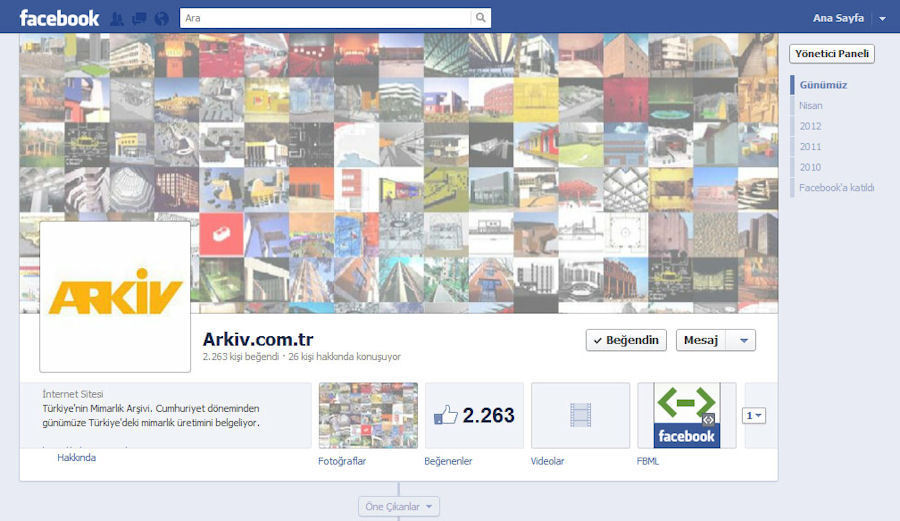Select 2011 in timeline navigation
Viewport: 900px width, 521px height.
tap(810, 147)
